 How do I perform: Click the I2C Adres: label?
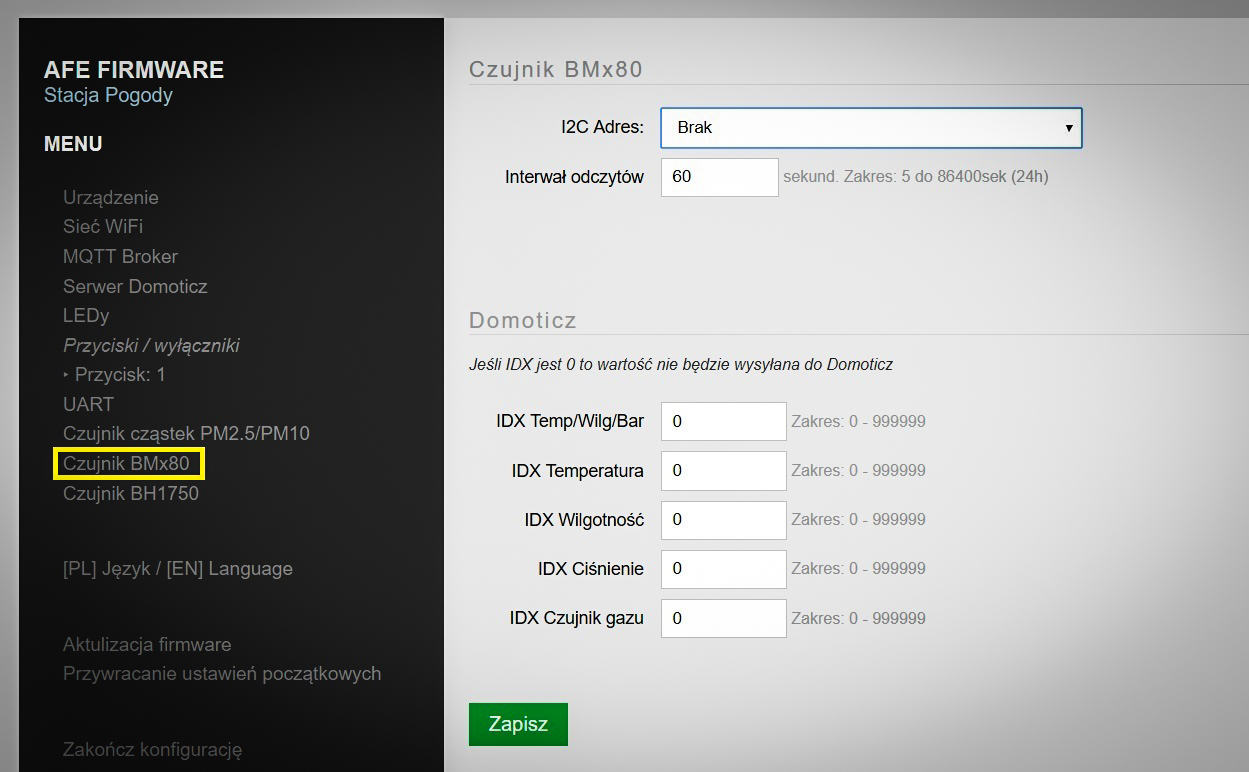click(x=602, y=127)
